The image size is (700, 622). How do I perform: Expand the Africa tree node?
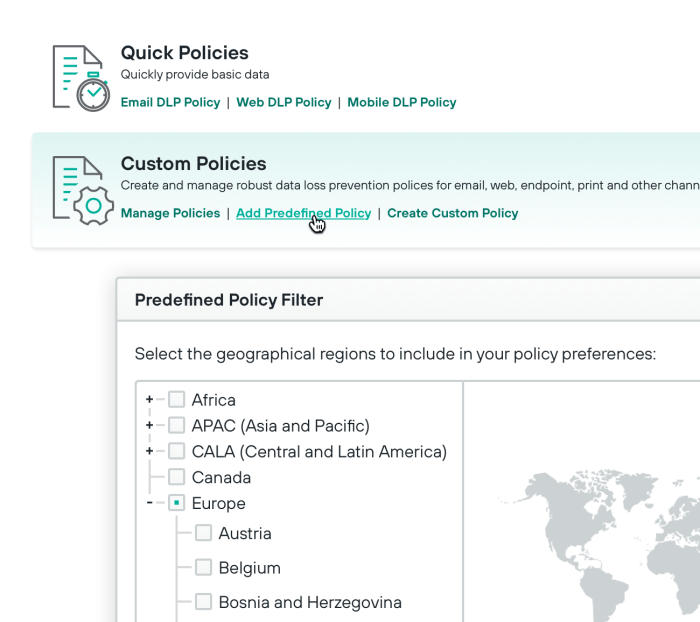point(149,400)
